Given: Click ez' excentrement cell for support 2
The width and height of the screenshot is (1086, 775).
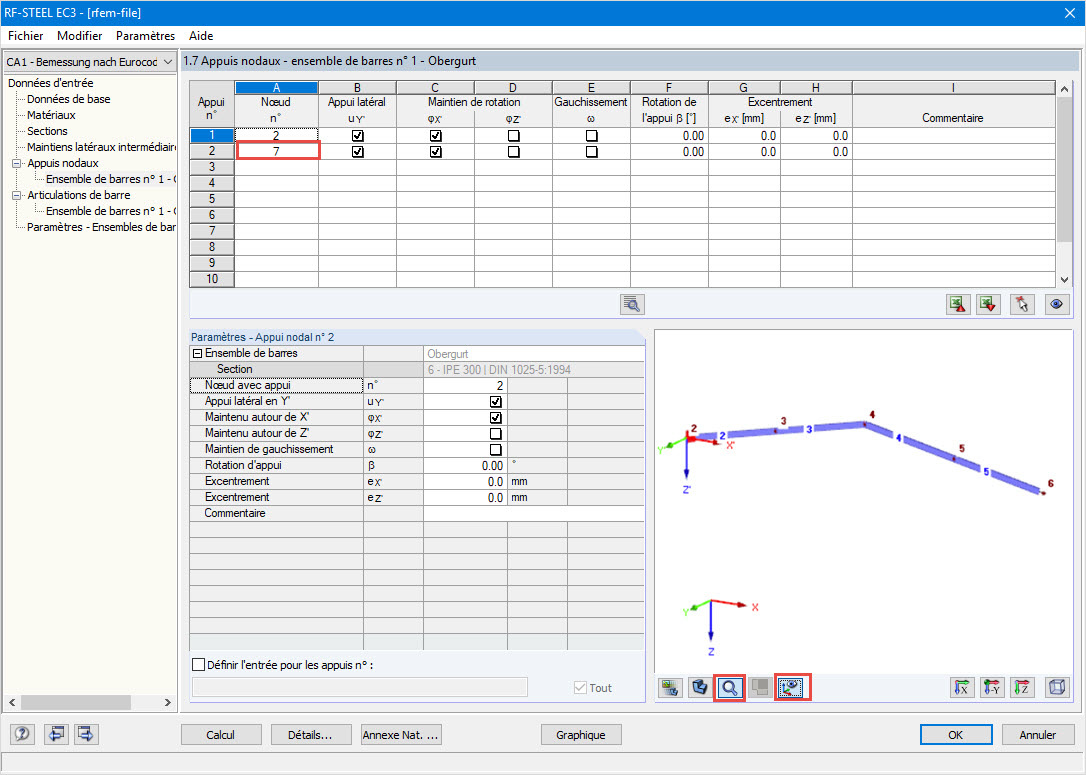Looking at the screenshot, I should pyautogui.click(x=816, y=152).
